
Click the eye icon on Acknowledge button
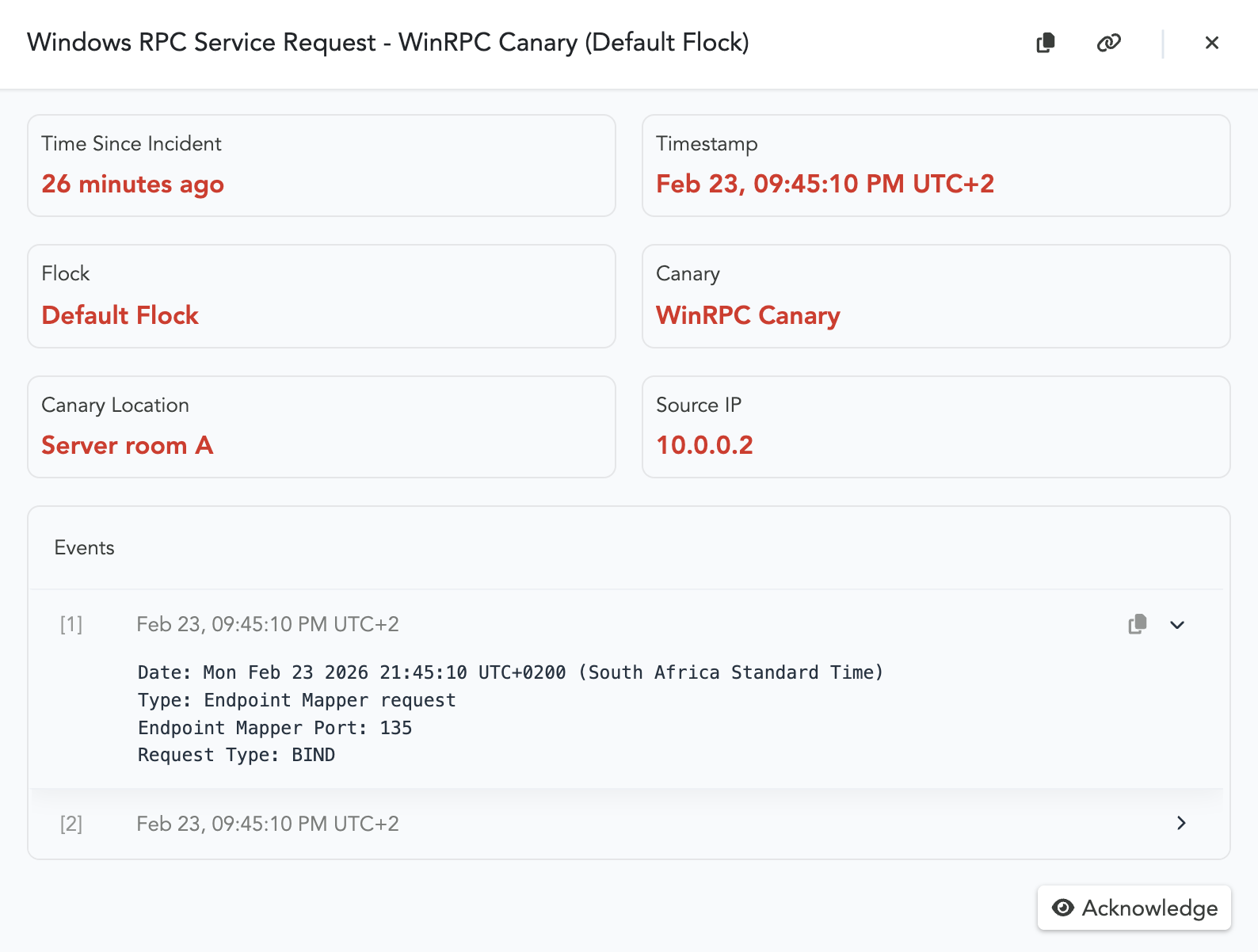click(x=1063, y=908)
